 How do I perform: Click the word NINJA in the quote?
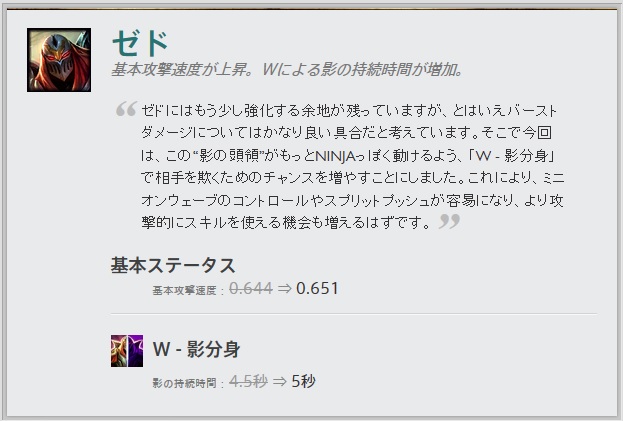(335, 156)
